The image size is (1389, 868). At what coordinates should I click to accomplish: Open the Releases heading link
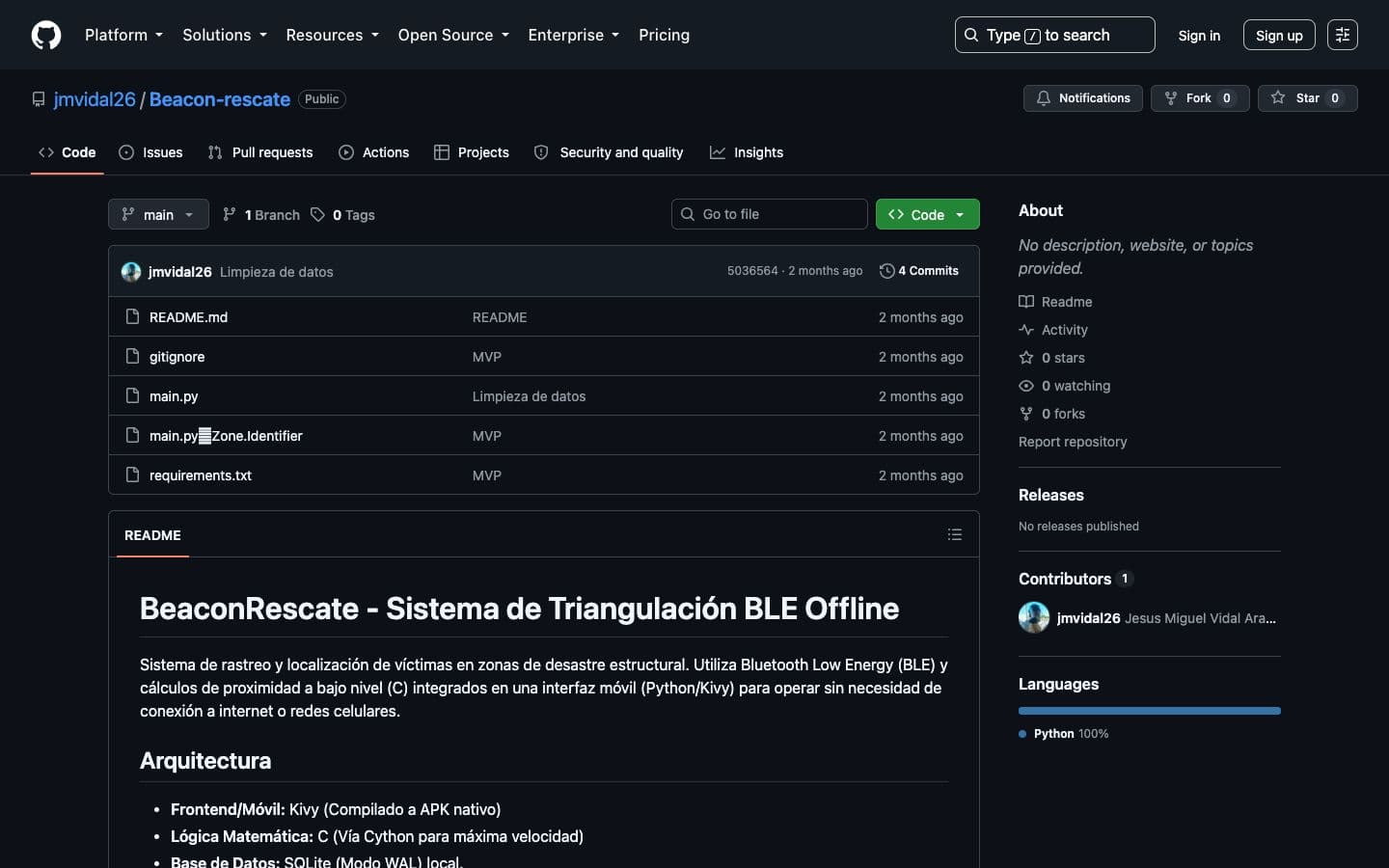(x=1051, y=495)
